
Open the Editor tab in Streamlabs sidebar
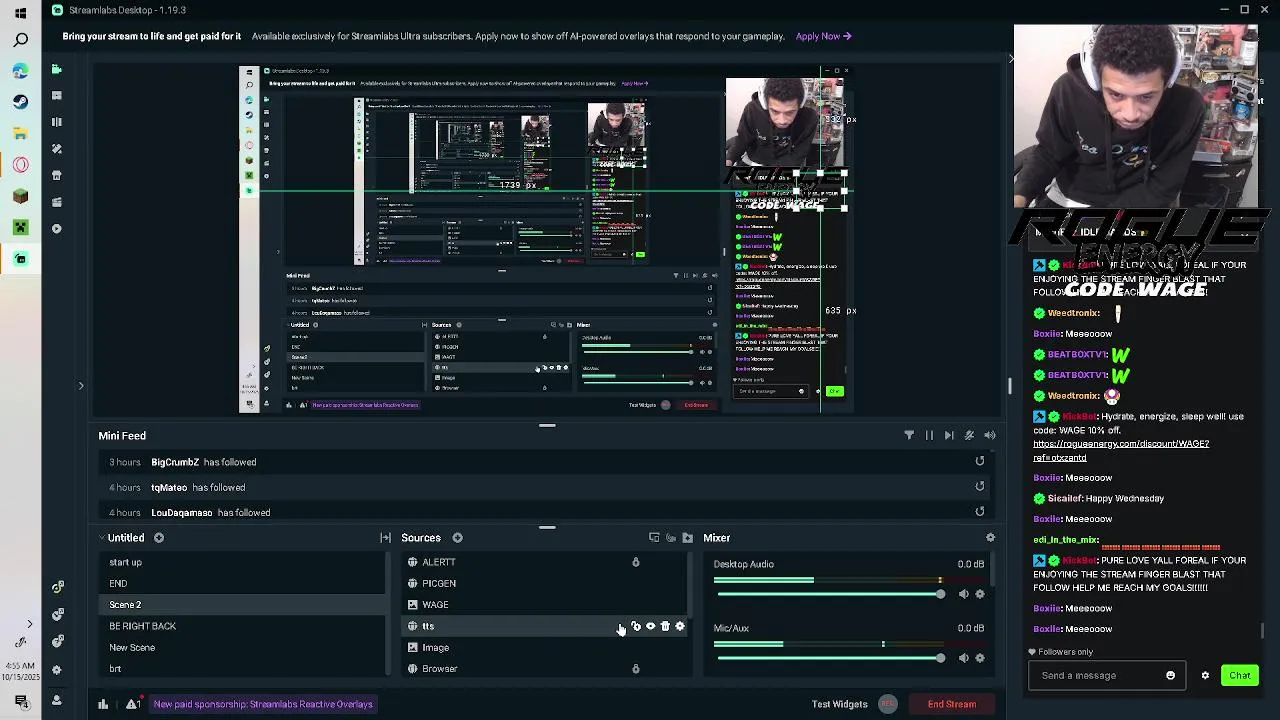(x=57, y=69)
